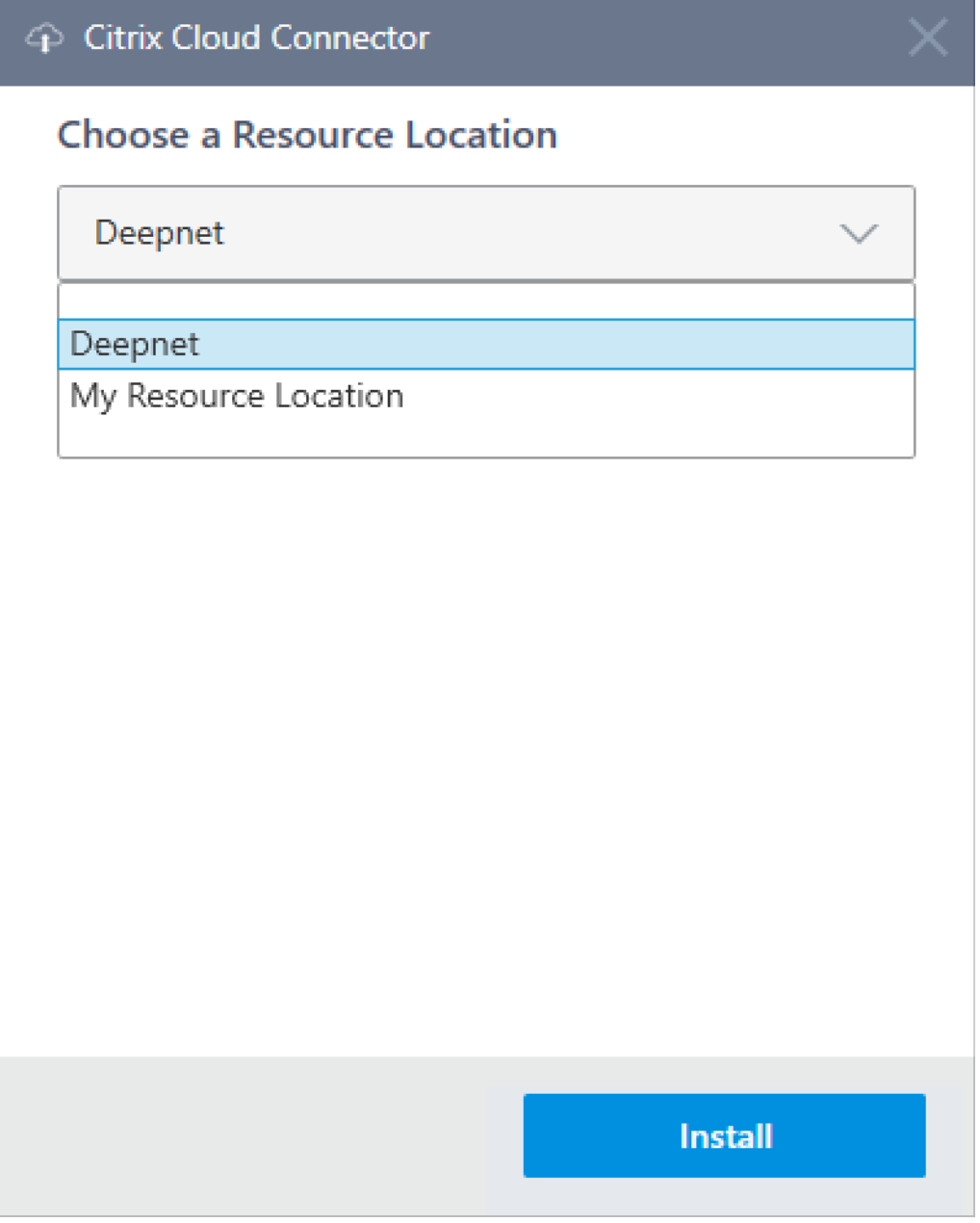Image resolution: width=980 pixels, height=1223 pixels.
Task: Click the chevron arrow on resource location dropdown
Action: tap(858, 234)
